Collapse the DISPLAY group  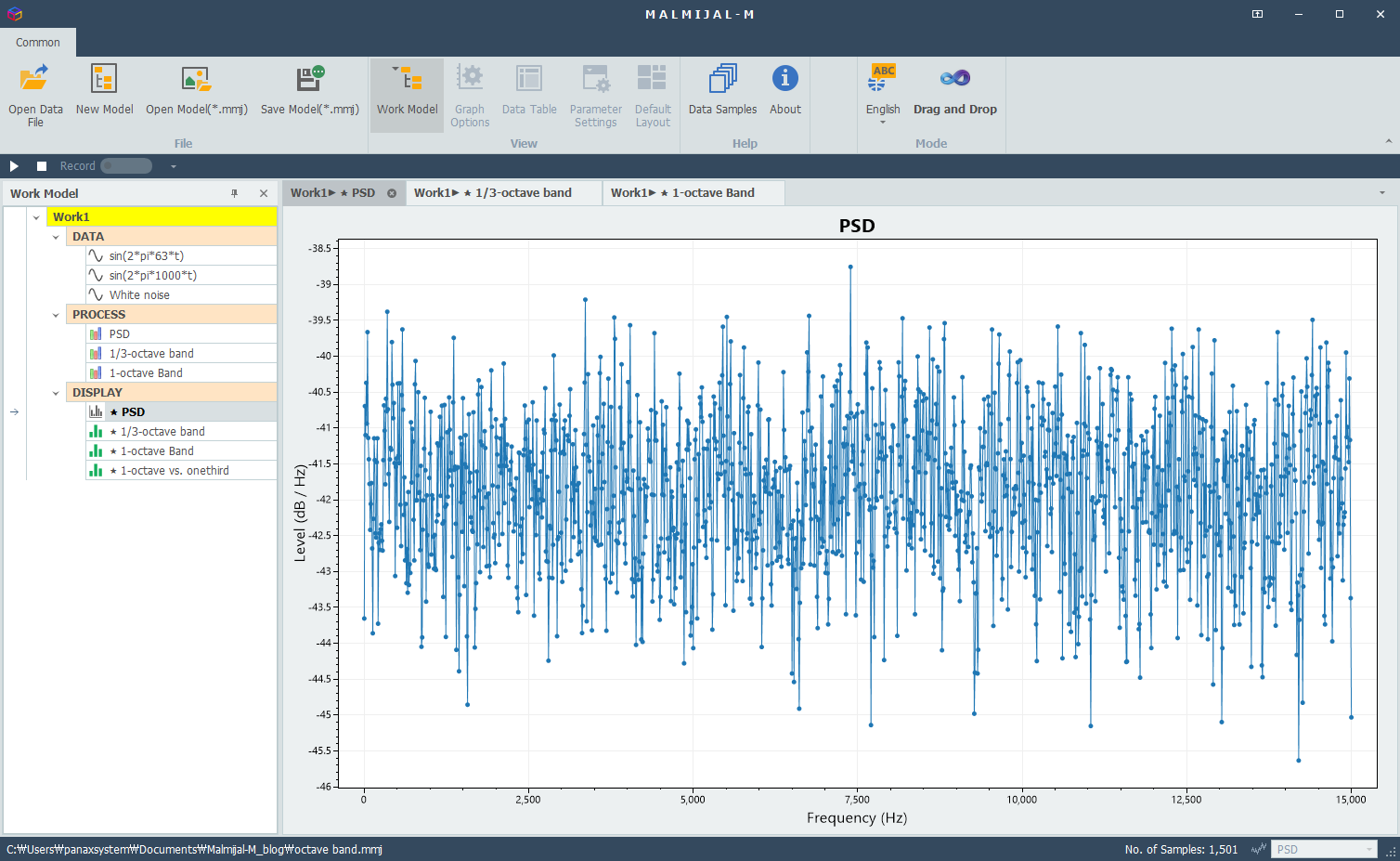[56, 393]
